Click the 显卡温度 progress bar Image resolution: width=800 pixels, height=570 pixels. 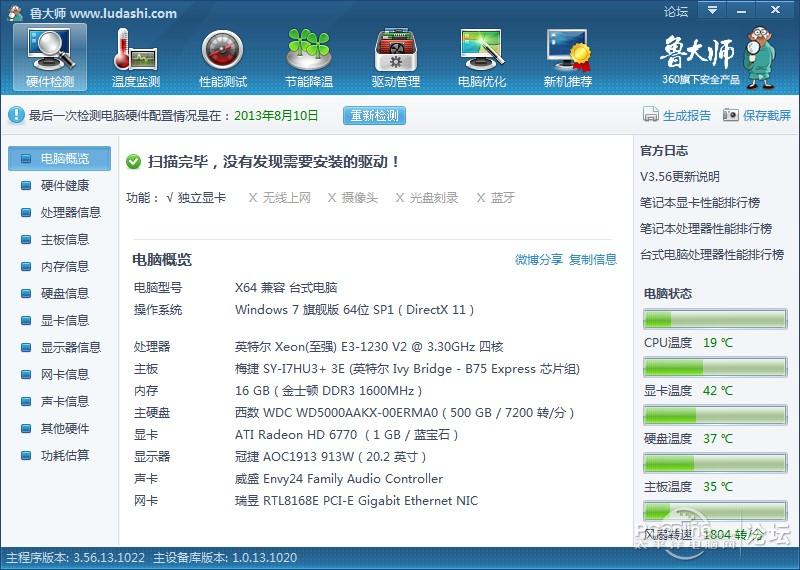(715, 367)
